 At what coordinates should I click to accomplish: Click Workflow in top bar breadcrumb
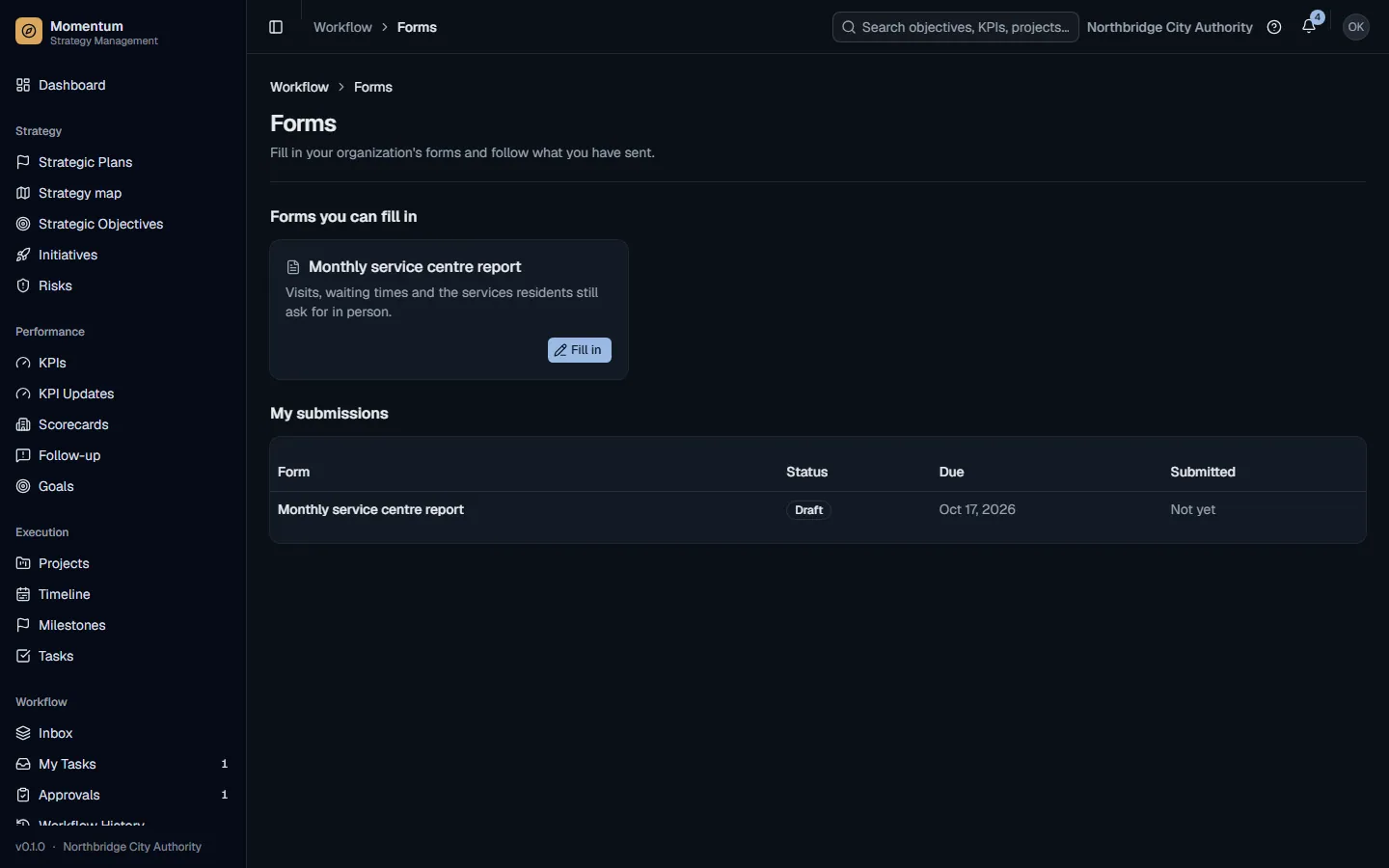point(342,27)
